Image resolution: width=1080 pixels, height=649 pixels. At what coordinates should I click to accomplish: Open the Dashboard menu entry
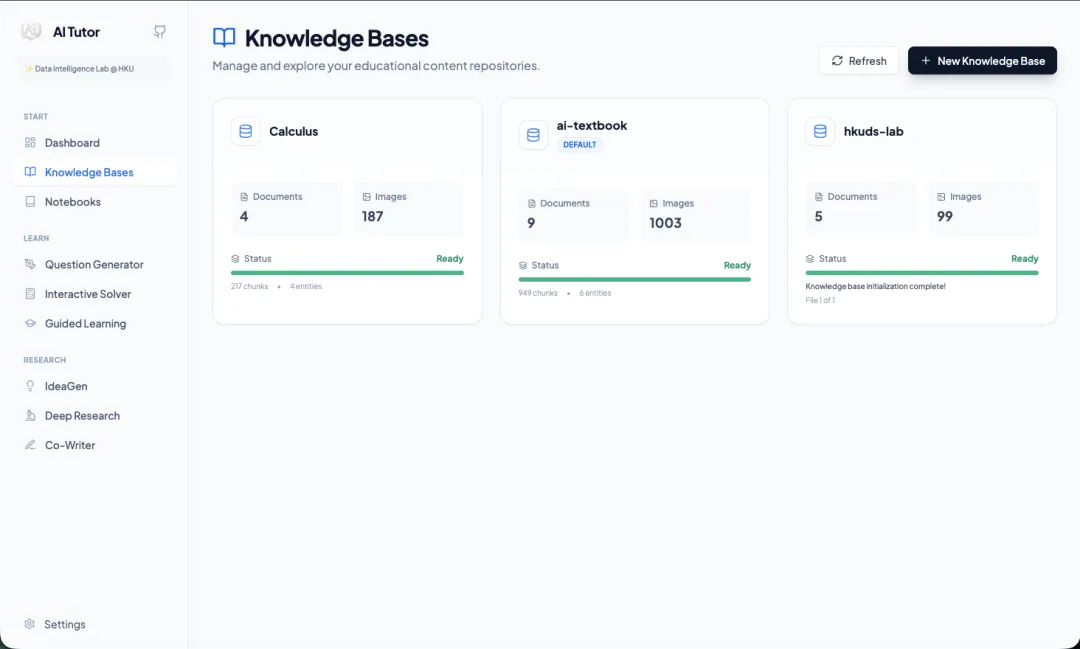pyautogui.click(x=73, y=143)
